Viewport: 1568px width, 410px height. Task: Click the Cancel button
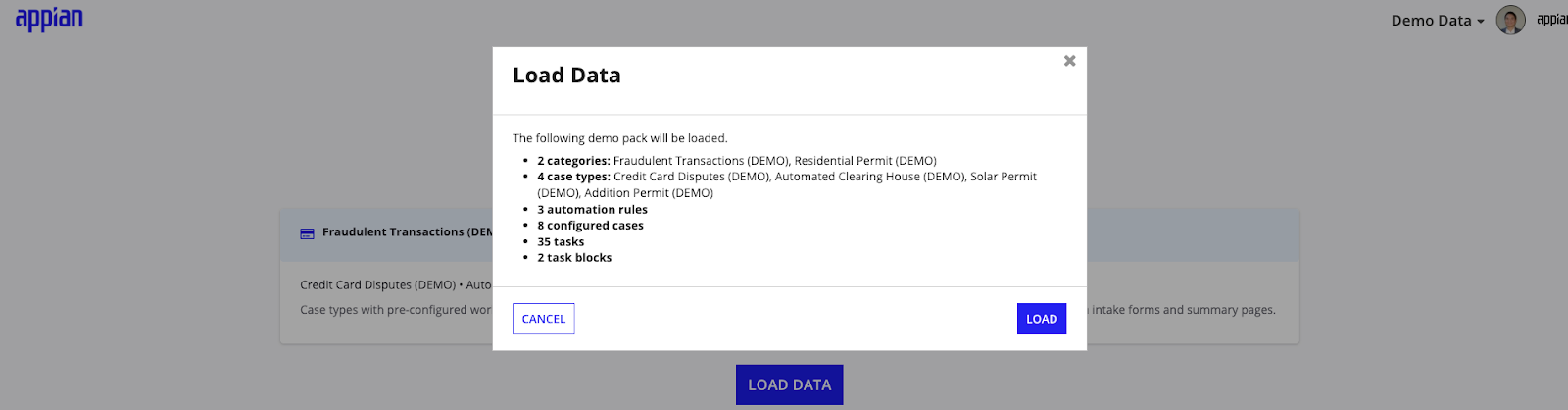[x=543, y=319]
